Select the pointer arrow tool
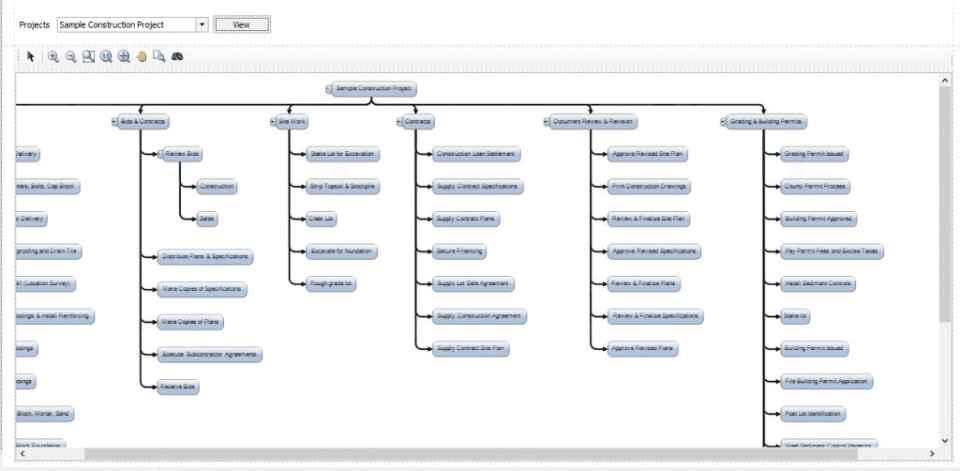The width and height of the screenshot is (960, 471). click(31, 57)
